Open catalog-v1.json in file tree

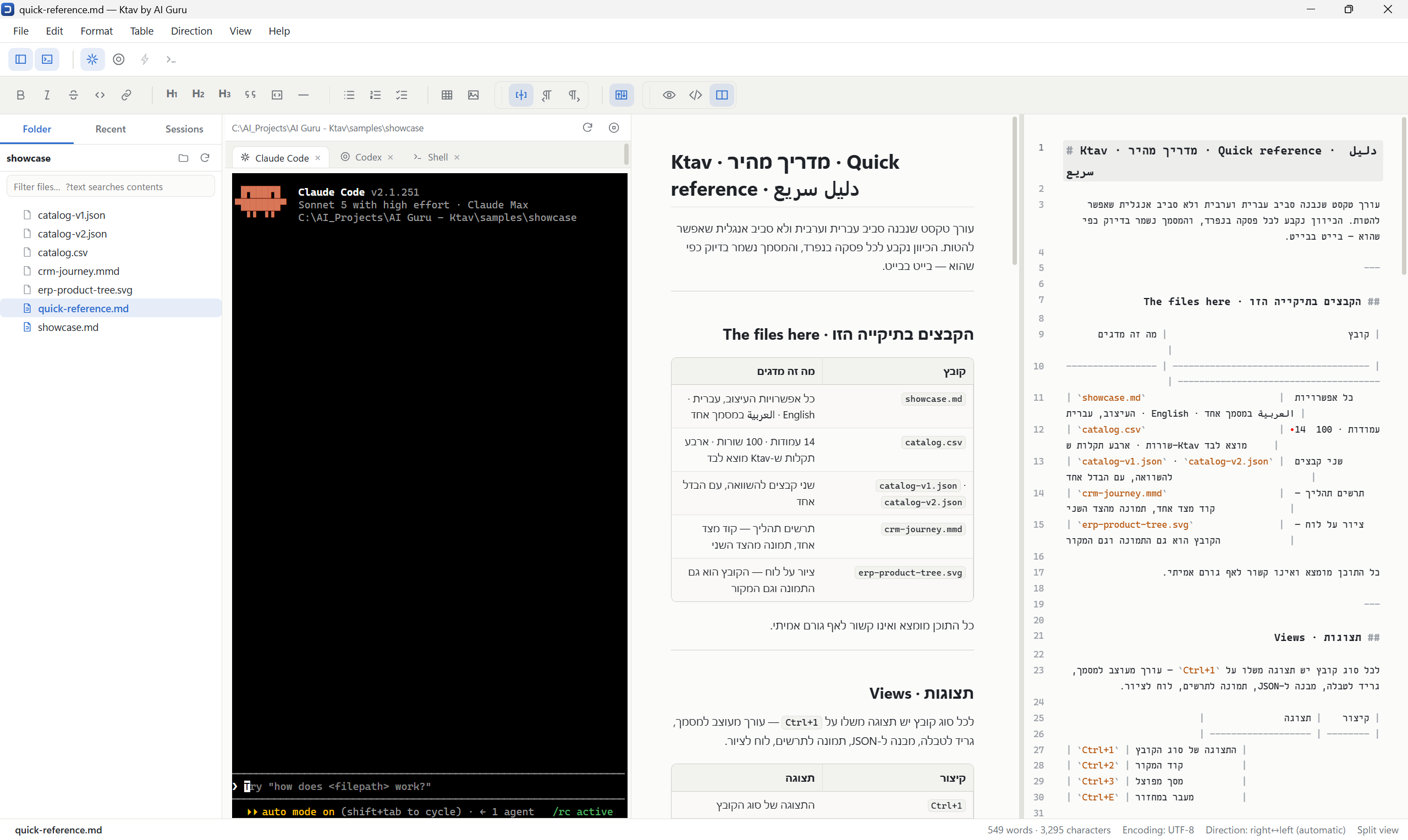click(x=111, y=215)
